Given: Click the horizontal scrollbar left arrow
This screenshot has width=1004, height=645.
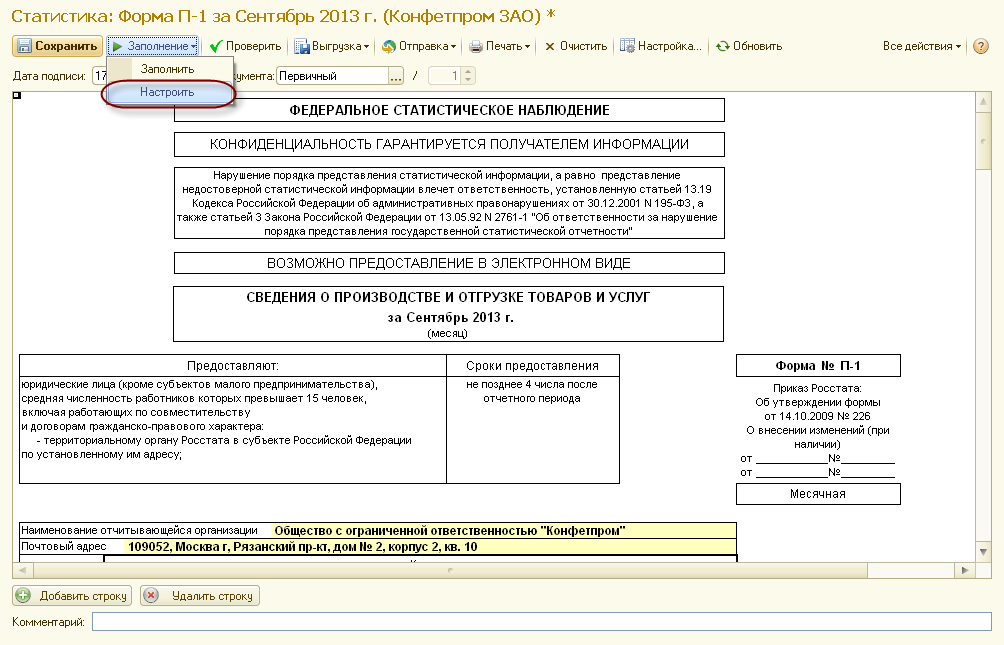Looking at the screenshot, I should pyautogui.click(x=22, y=570).
